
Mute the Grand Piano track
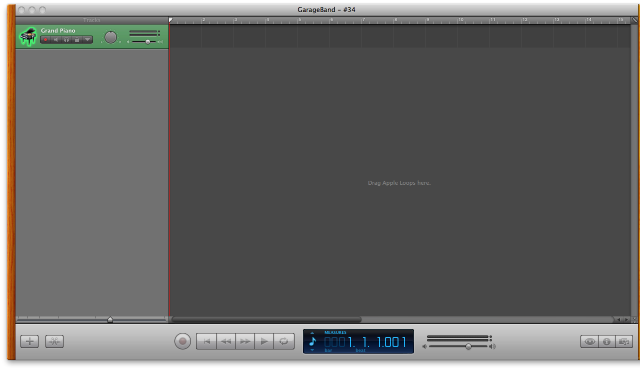(x=56, y=40)
